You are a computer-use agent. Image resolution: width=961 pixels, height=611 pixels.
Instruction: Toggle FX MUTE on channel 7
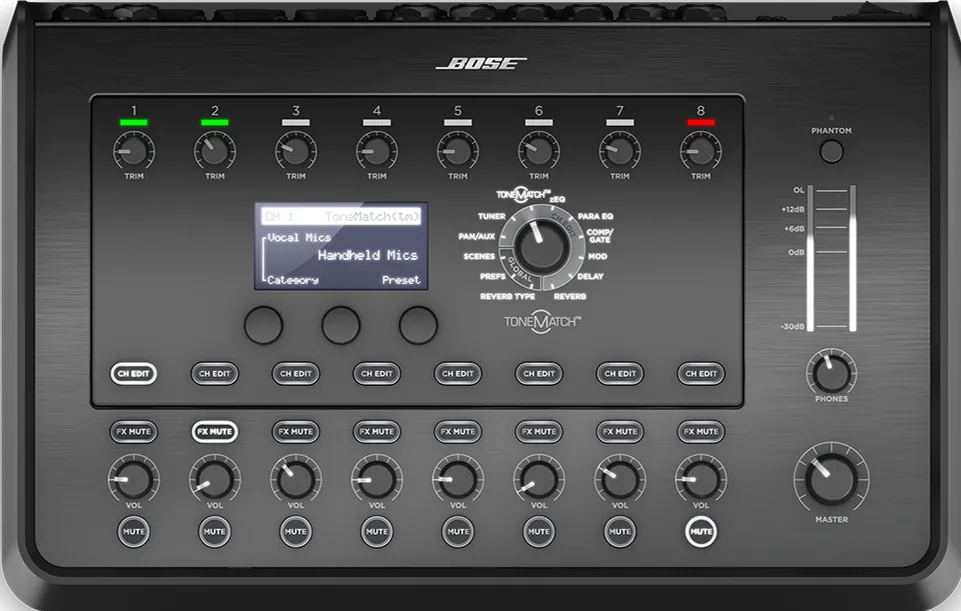(x=620, y=431)
